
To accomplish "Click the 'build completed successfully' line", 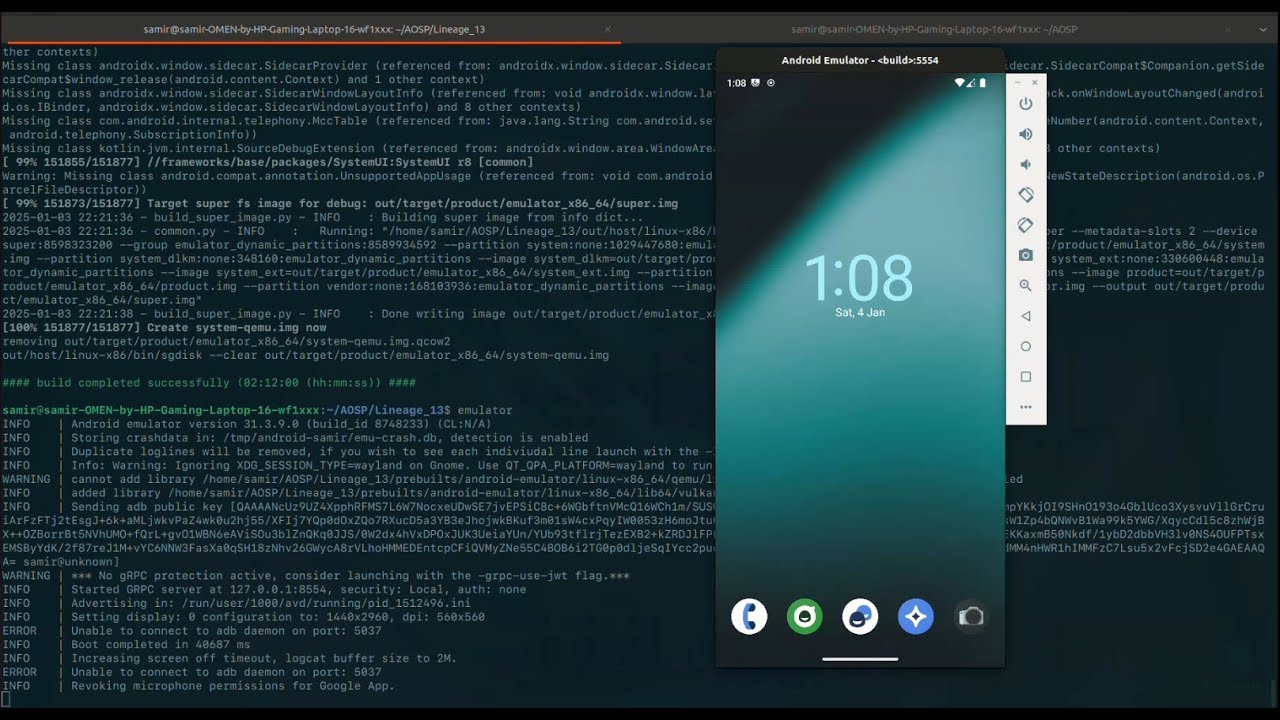I will point(209,383).
